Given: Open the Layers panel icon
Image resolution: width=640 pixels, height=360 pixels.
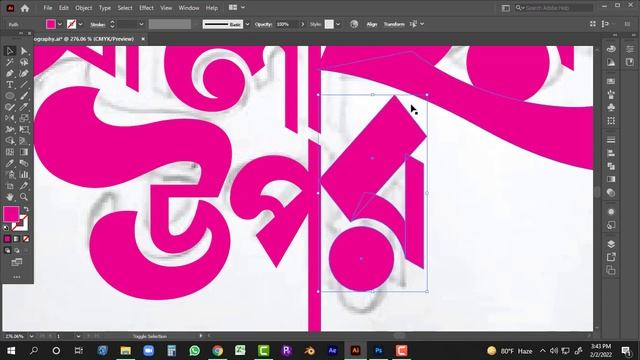Looking at the screenshot, I should pos(611,244).
